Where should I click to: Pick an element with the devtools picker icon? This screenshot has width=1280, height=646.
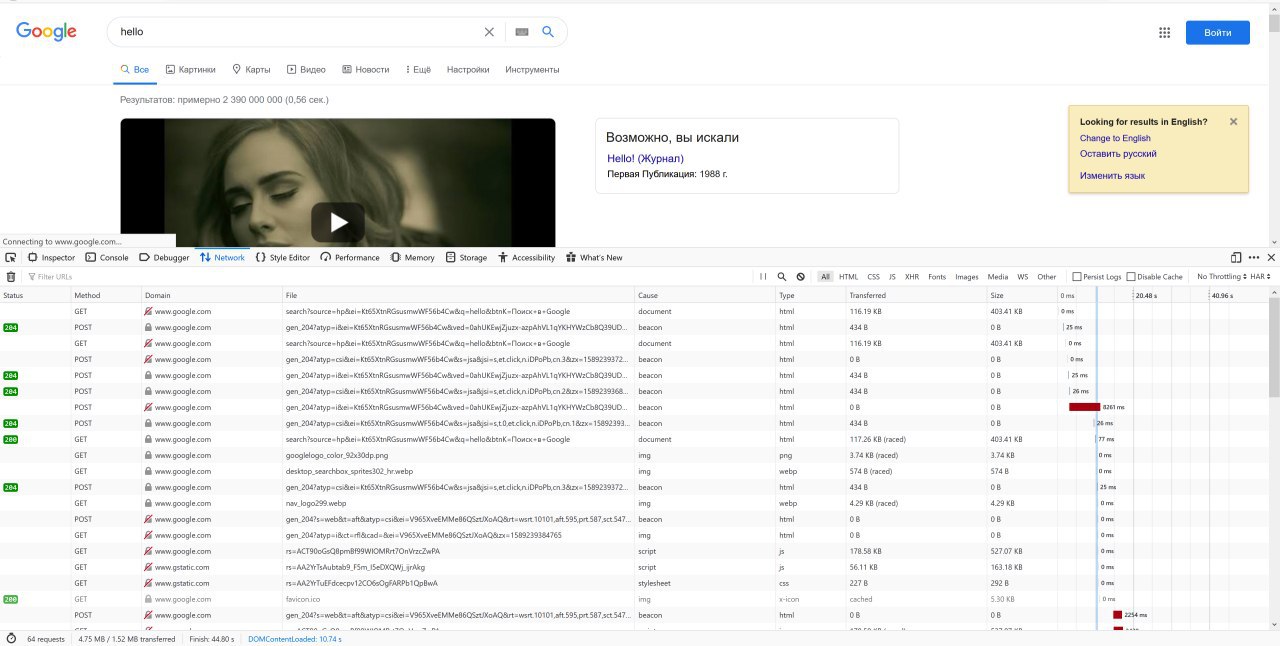10,257
